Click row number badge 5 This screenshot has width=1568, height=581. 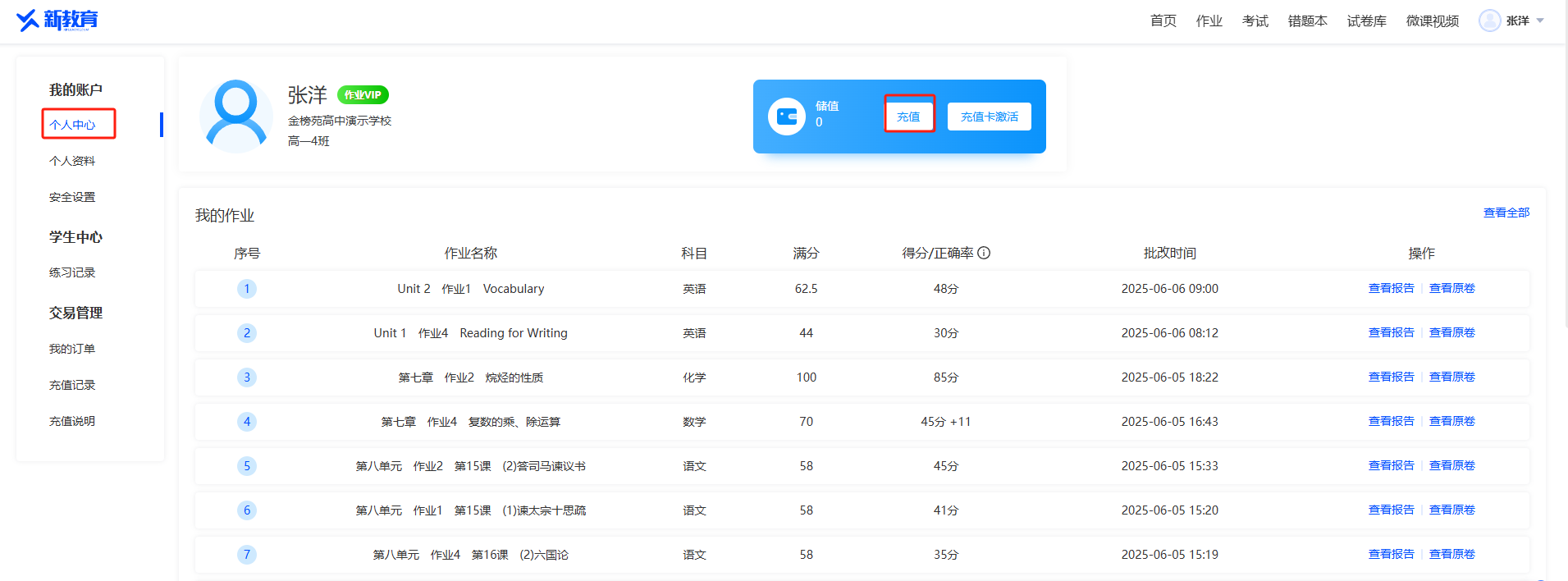click(247, 466)
